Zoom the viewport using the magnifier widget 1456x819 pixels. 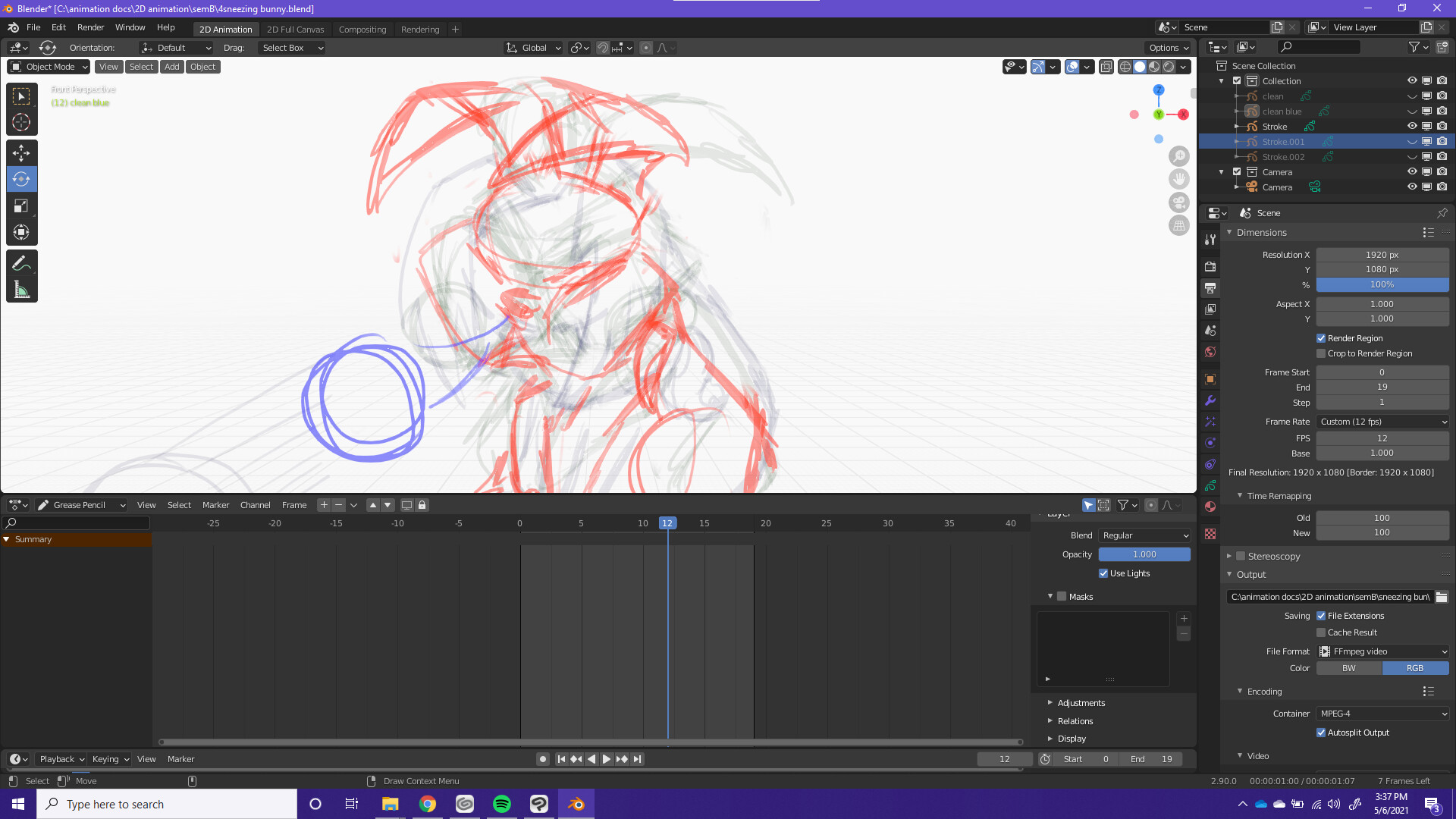pyautogui.click(x=1178, y=156)
